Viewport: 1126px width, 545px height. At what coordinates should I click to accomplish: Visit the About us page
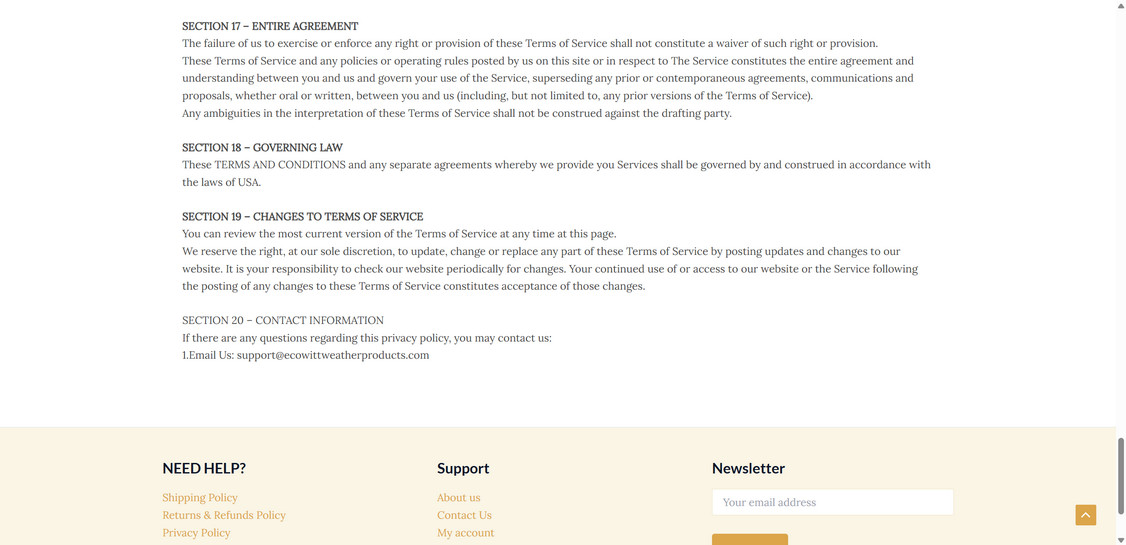458,498
